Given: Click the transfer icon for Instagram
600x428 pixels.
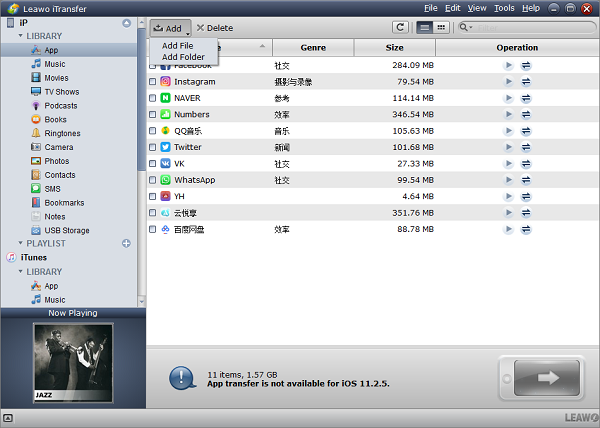Looking at the screenshot, I should (x=526, y=81).
